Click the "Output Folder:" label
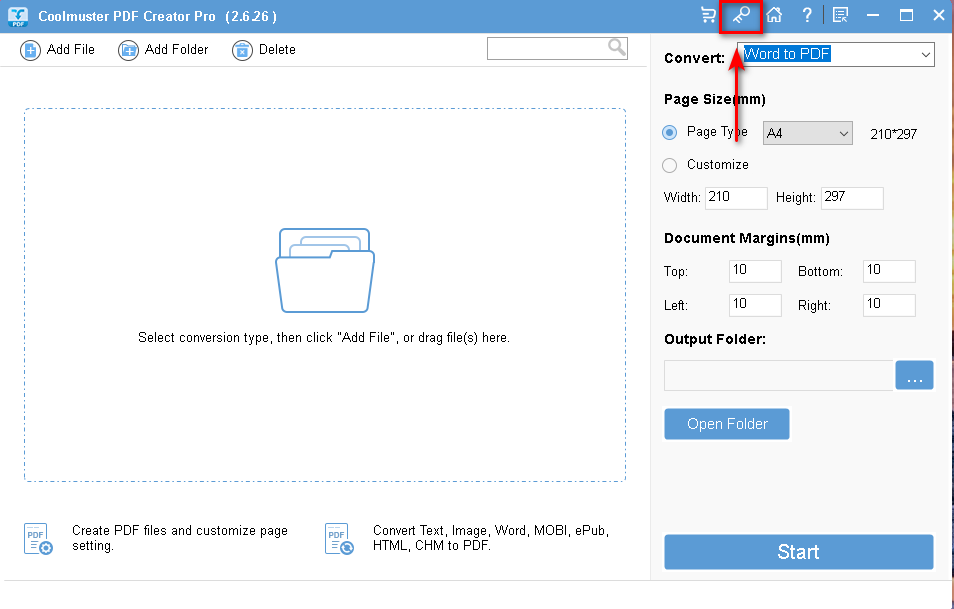Screen dimensions: 954x609 pyautogui.click(x=715, y=339)
